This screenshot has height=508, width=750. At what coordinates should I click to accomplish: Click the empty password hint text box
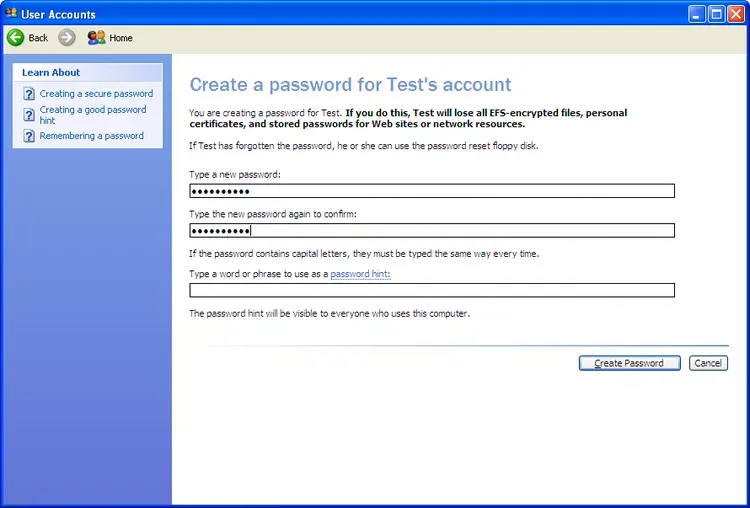431,290
